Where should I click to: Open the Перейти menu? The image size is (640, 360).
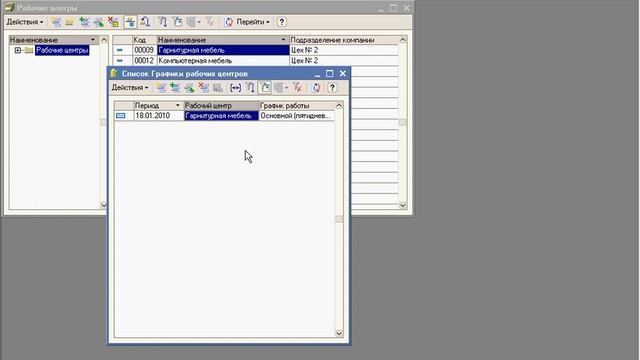click(x=253, y=22)
